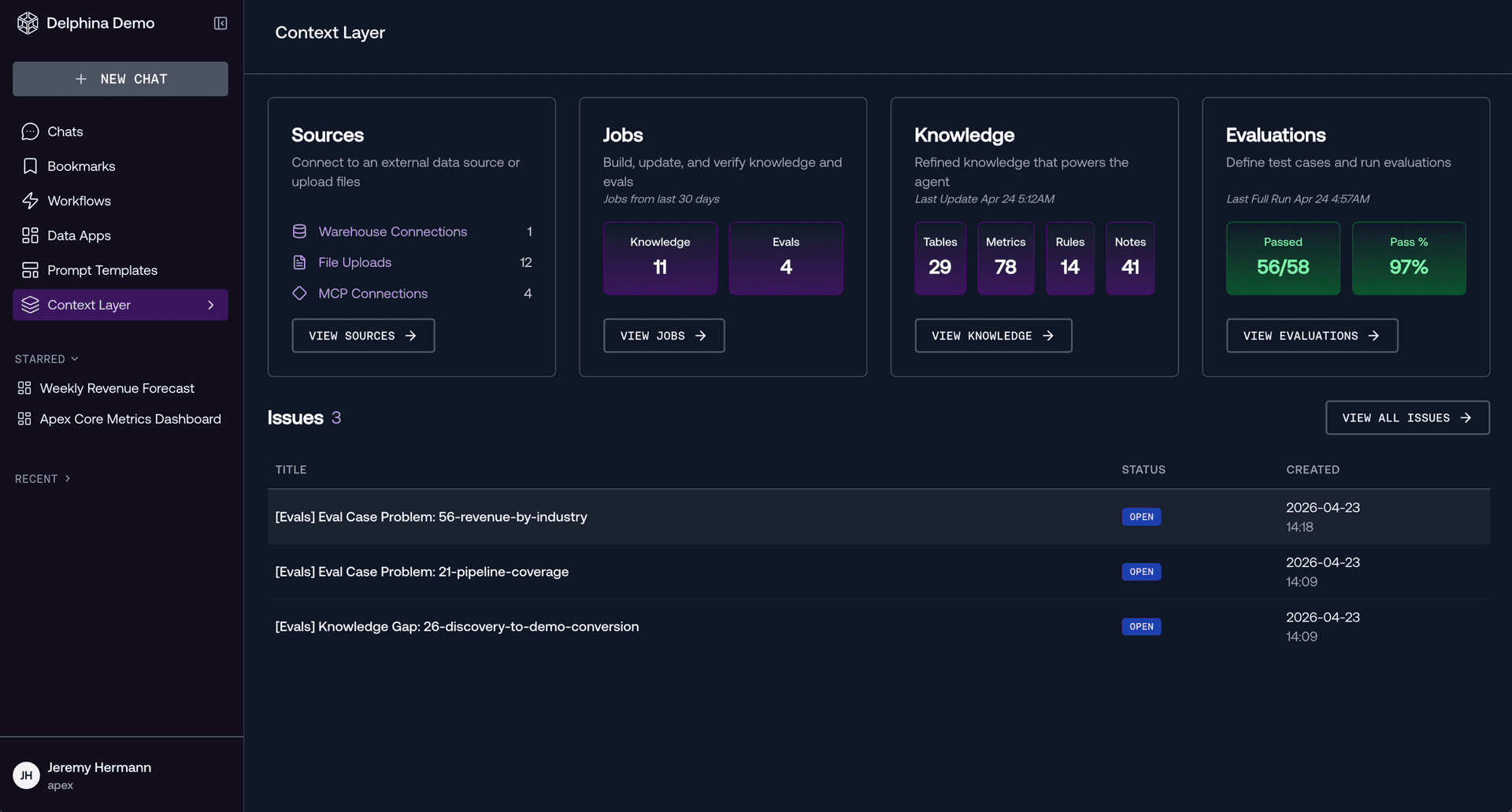
Task: Select Apex Core Metrics Dashboard
Action: (131, 419)
